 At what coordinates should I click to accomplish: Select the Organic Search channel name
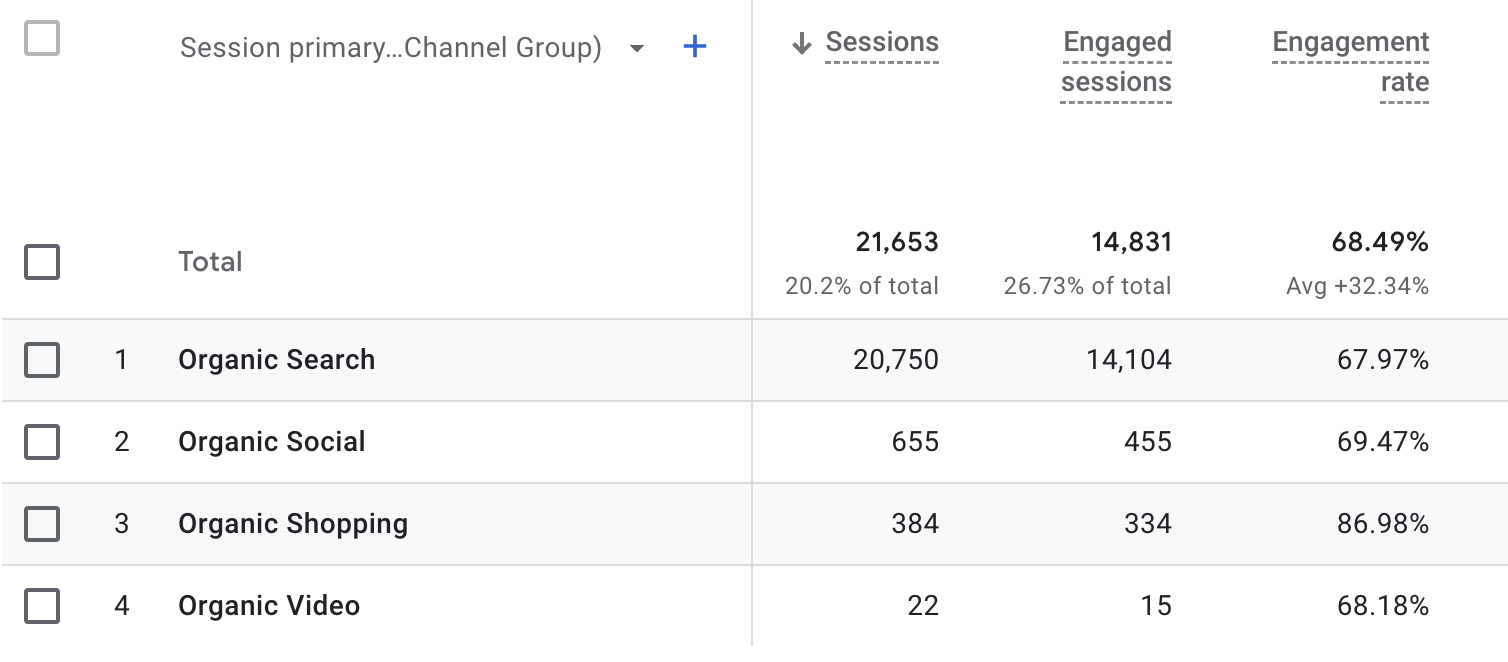[276, 360]
